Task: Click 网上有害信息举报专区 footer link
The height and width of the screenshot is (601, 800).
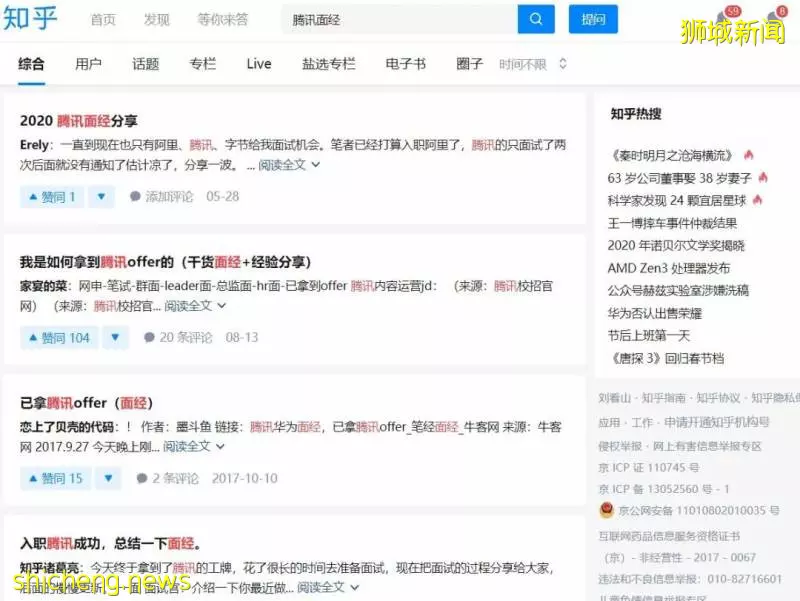Action: [707, 446]
